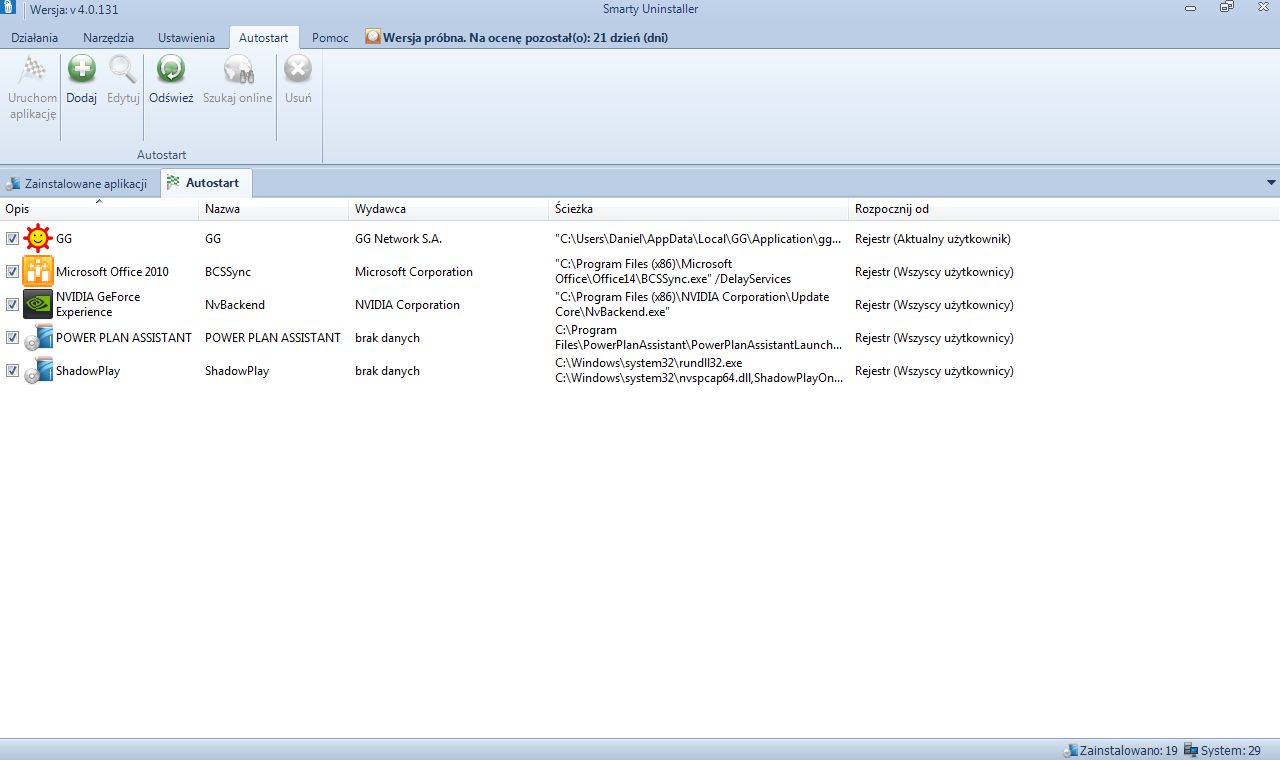This screenshot has width=1280, height=760.
Task: Uncheck the Microsoft Office 2010 checkbox
Action: [x=12, y=272]
